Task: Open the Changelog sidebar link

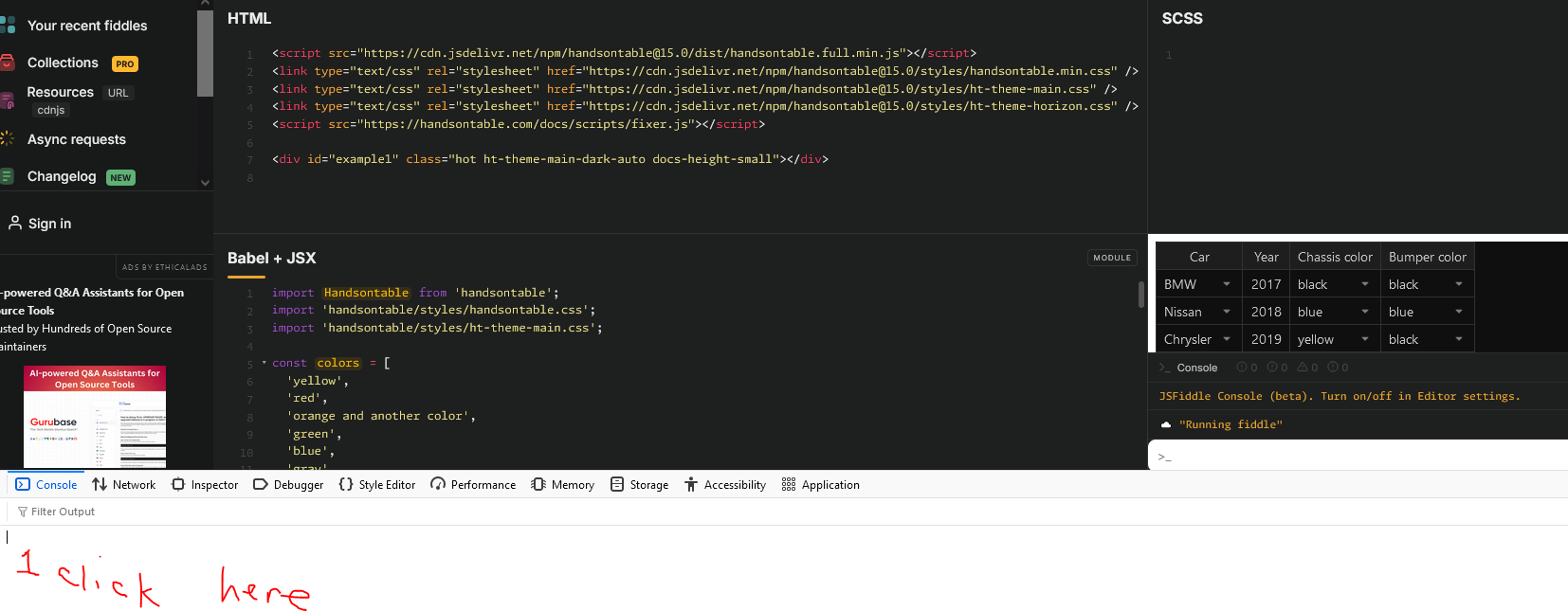Action: (62, 176)
